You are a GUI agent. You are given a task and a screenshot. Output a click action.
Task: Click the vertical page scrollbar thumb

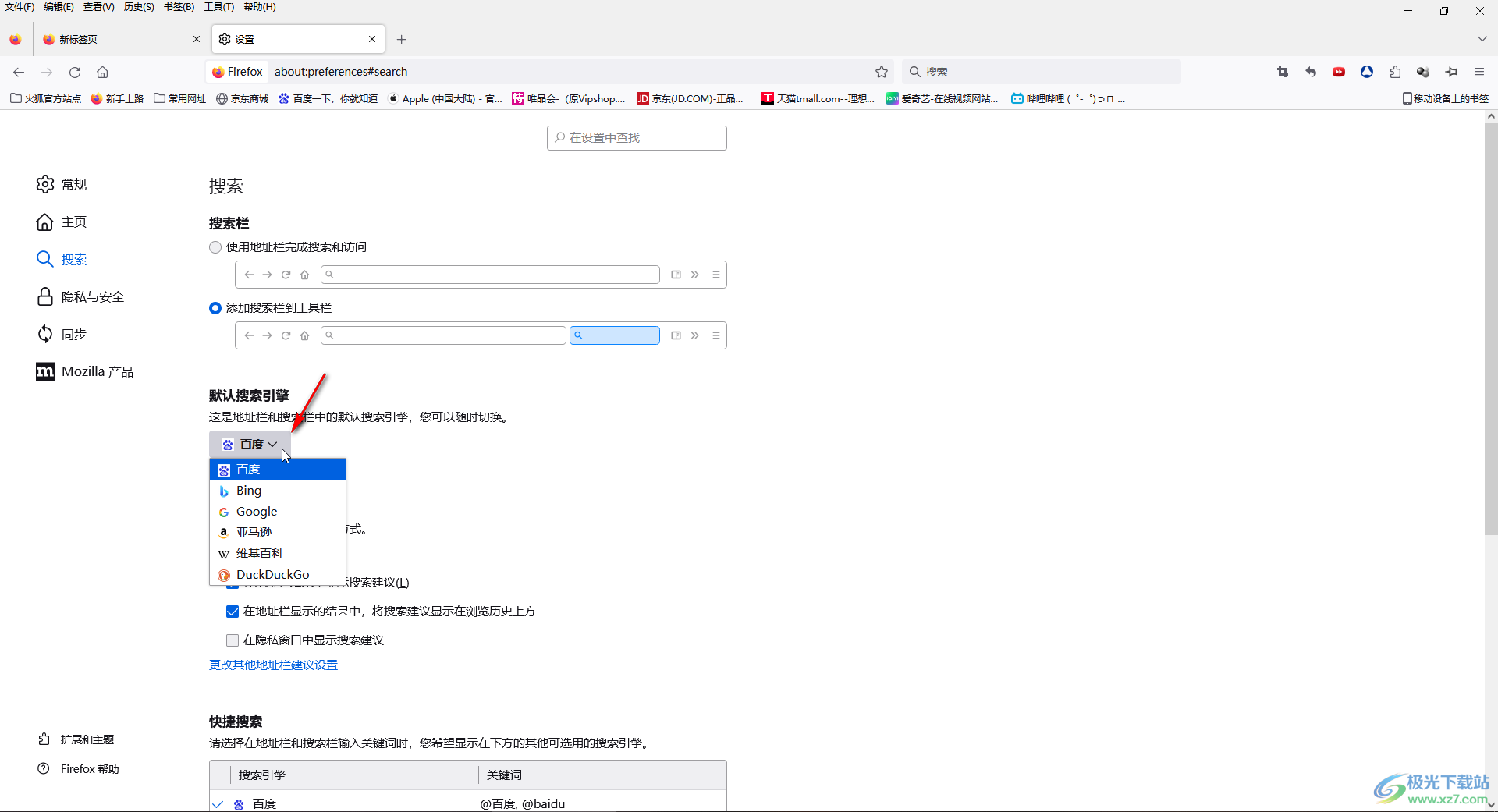tap(1491, 328)
